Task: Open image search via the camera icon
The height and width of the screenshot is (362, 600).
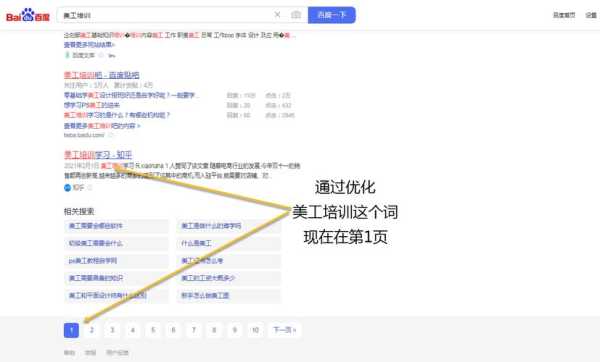Action: (296, 15)
